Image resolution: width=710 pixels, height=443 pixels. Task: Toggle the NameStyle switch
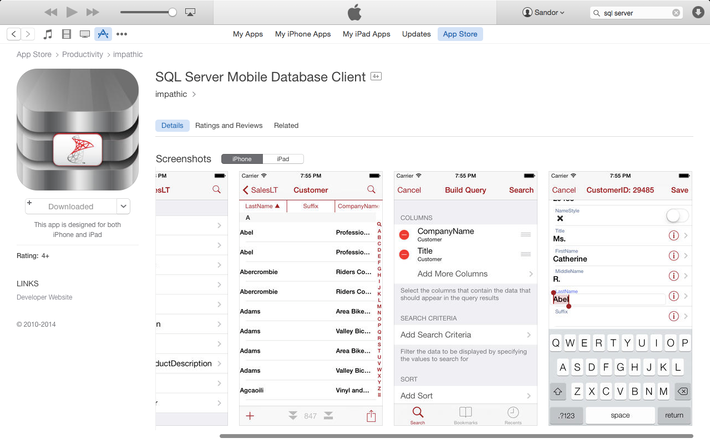pos(677,216)
